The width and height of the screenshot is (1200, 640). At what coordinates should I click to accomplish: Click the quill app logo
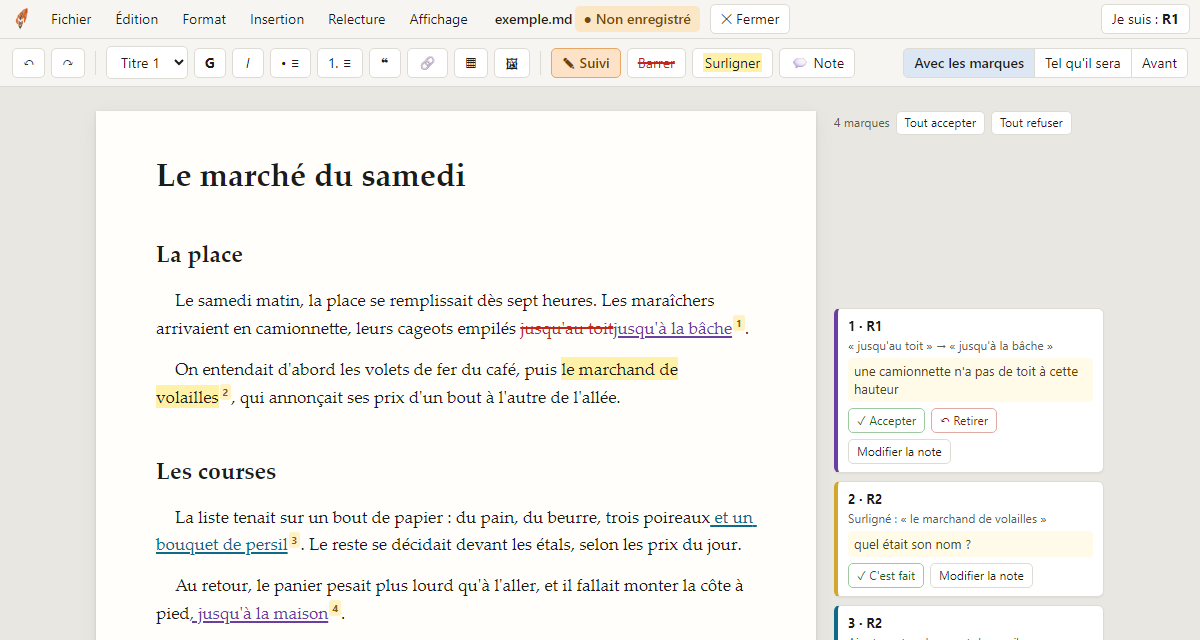coord(22,19)
